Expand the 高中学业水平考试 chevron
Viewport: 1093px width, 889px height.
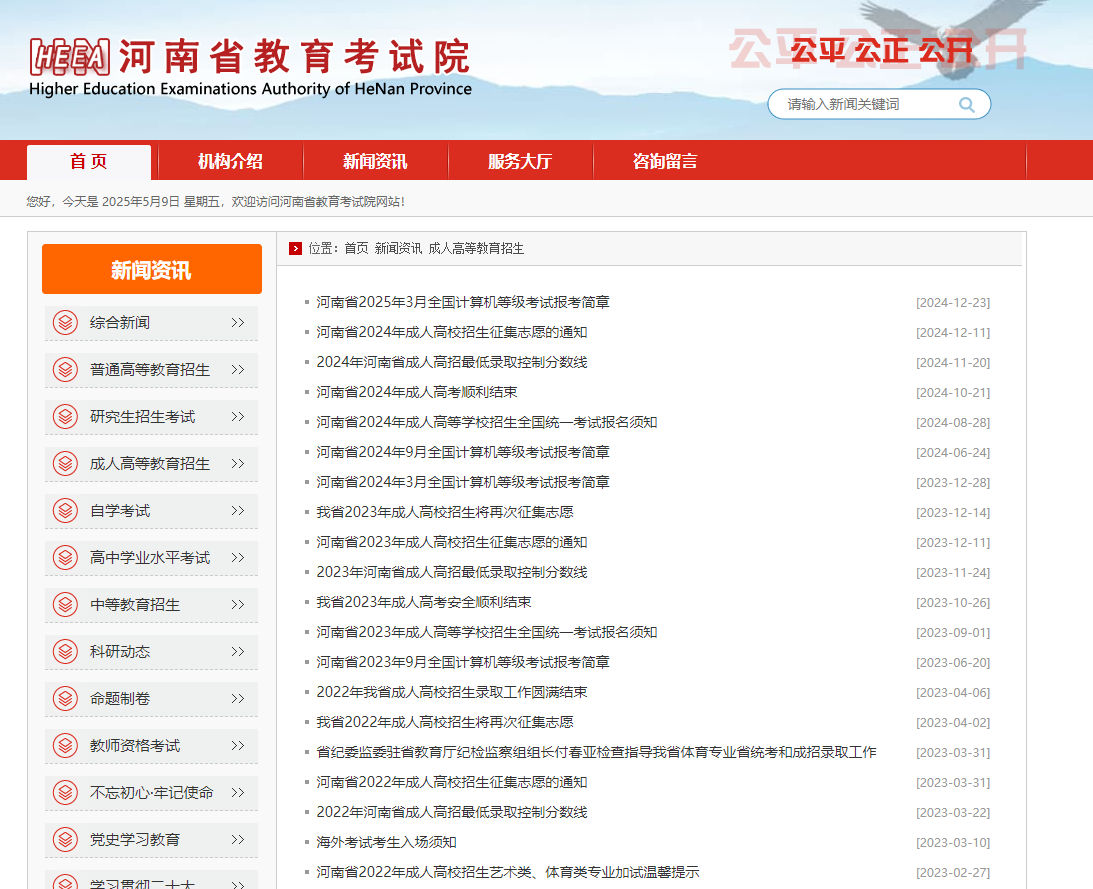coord(237,557)
